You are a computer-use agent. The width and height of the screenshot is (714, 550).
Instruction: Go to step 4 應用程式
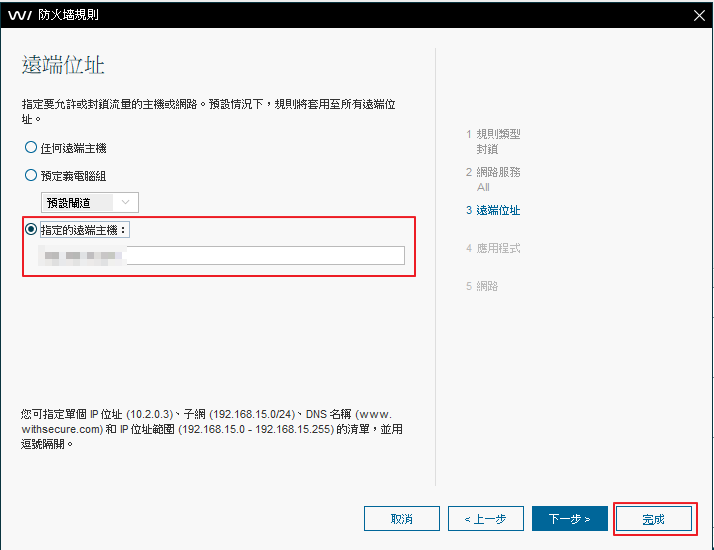(493, 248)
